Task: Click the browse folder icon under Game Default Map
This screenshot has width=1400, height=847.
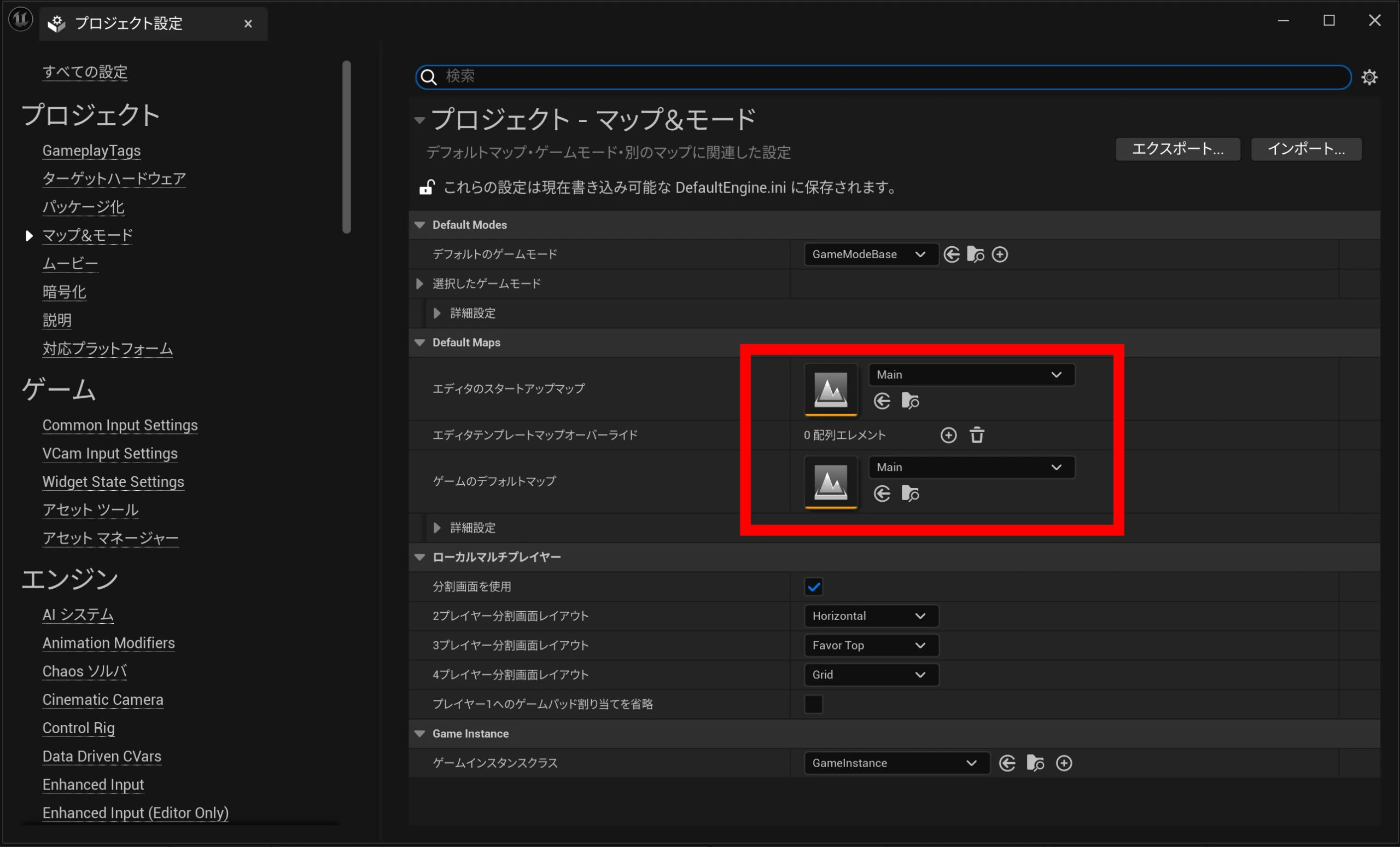Action: click(909, 494)
